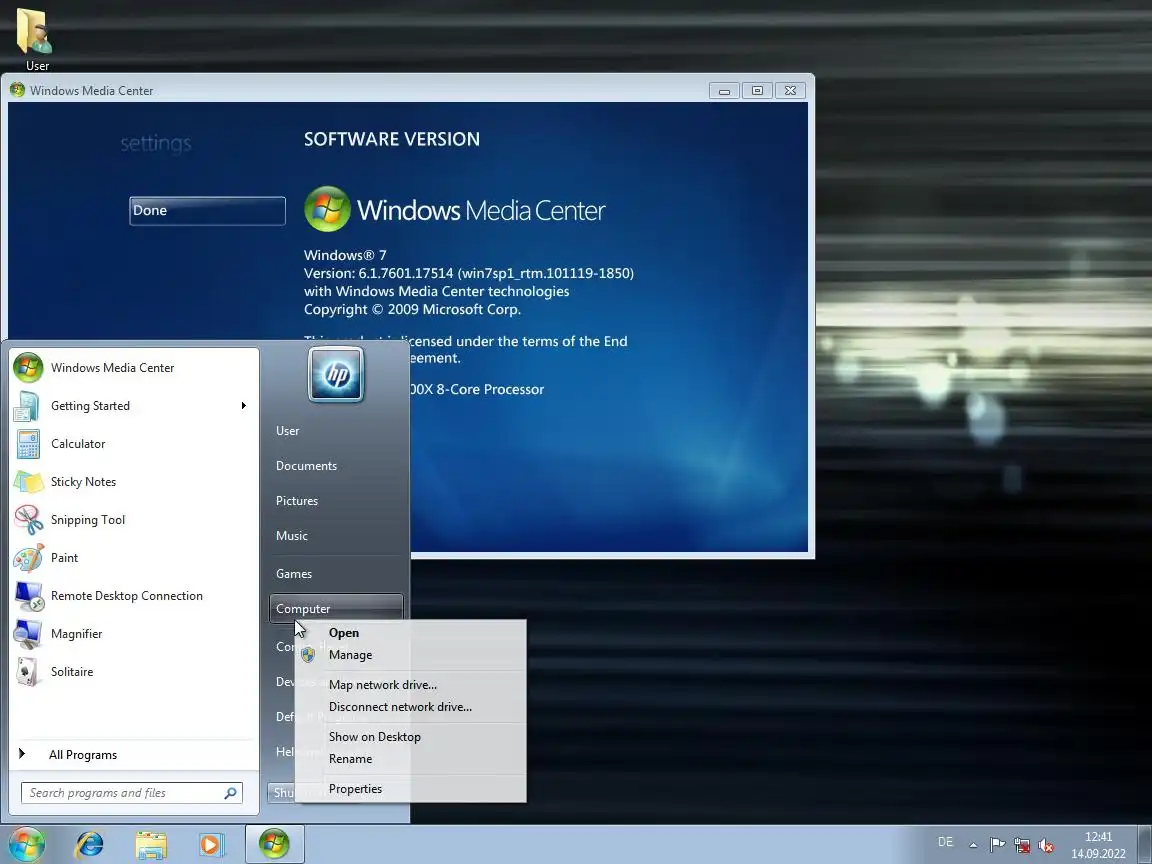The image size is (1152, 864).
Task: Click the Media Center title bar icon
Action: coord(18,90)
